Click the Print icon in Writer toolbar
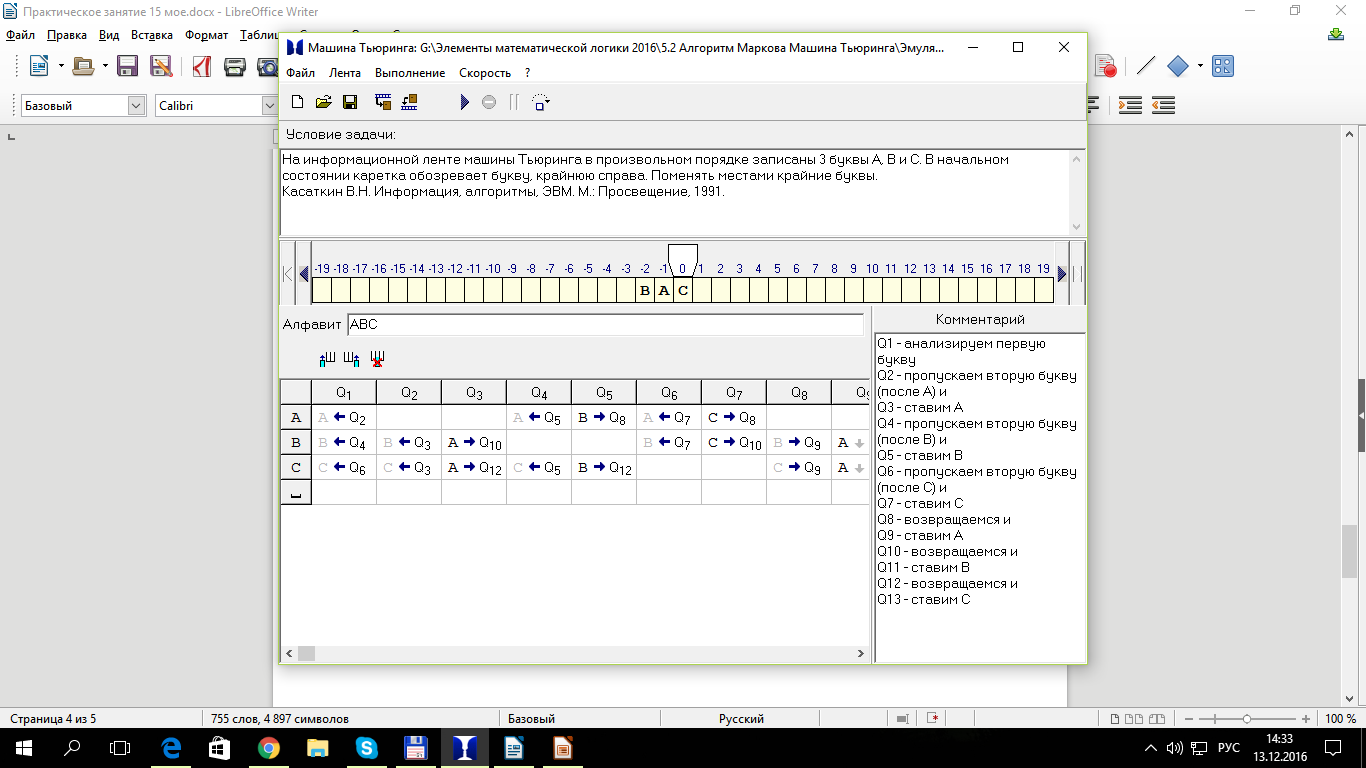Image resolution: width=1366 pixels, height=768 pixels. 235,67
